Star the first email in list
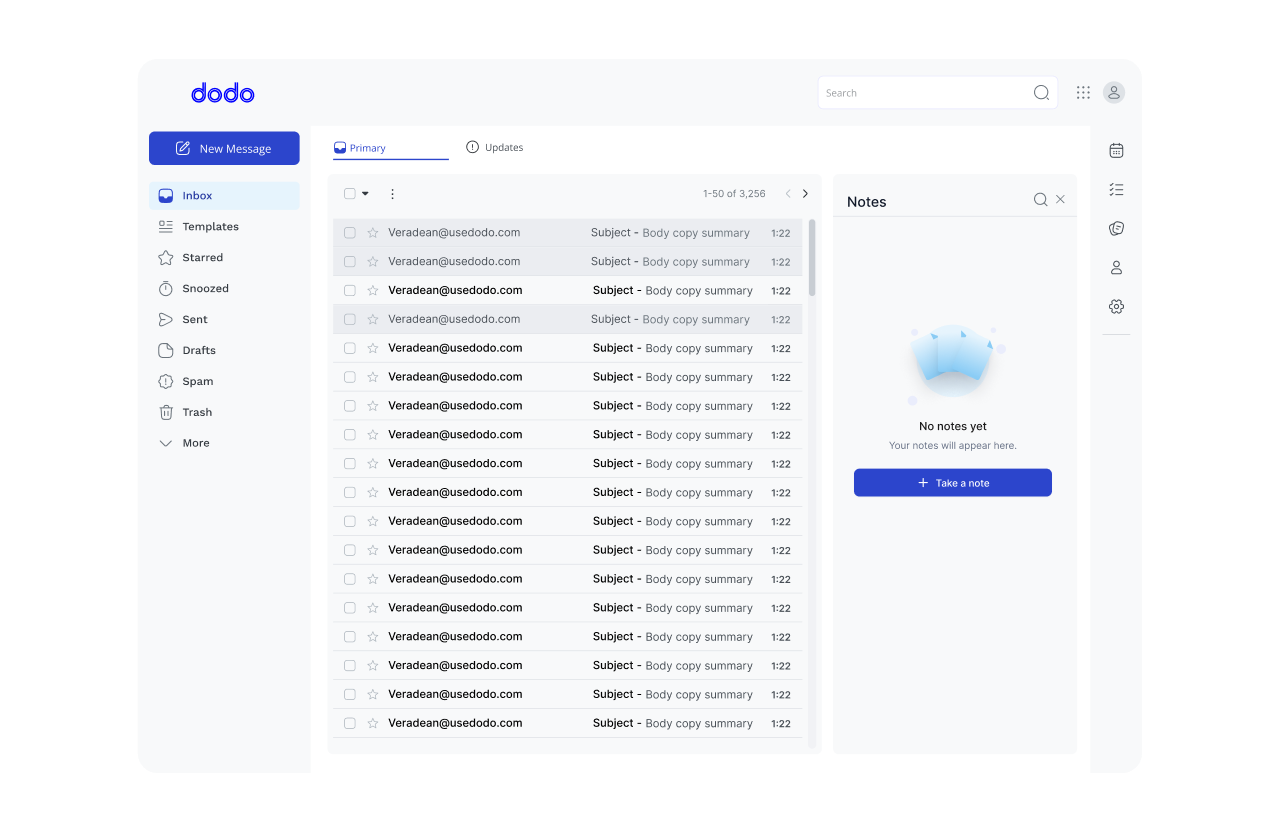 pos(373,233)
